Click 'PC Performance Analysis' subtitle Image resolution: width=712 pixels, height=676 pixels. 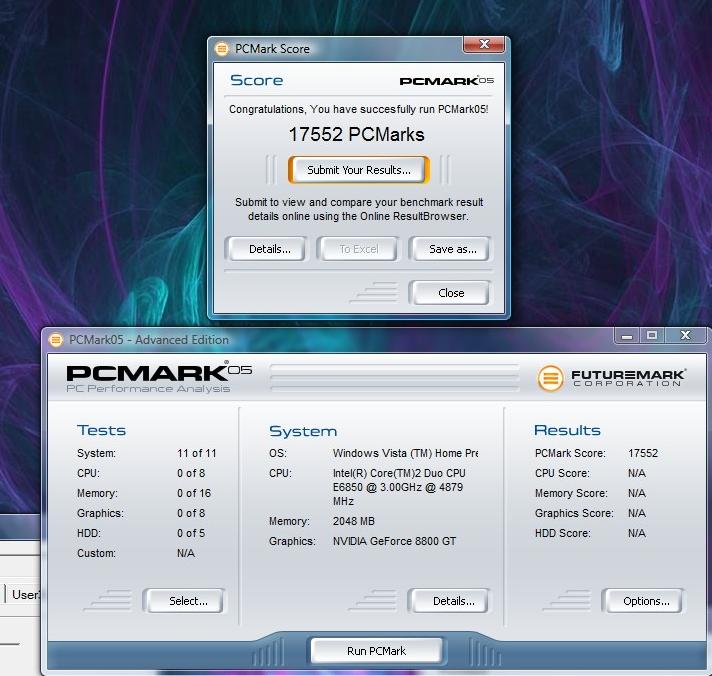click(148, 389)
